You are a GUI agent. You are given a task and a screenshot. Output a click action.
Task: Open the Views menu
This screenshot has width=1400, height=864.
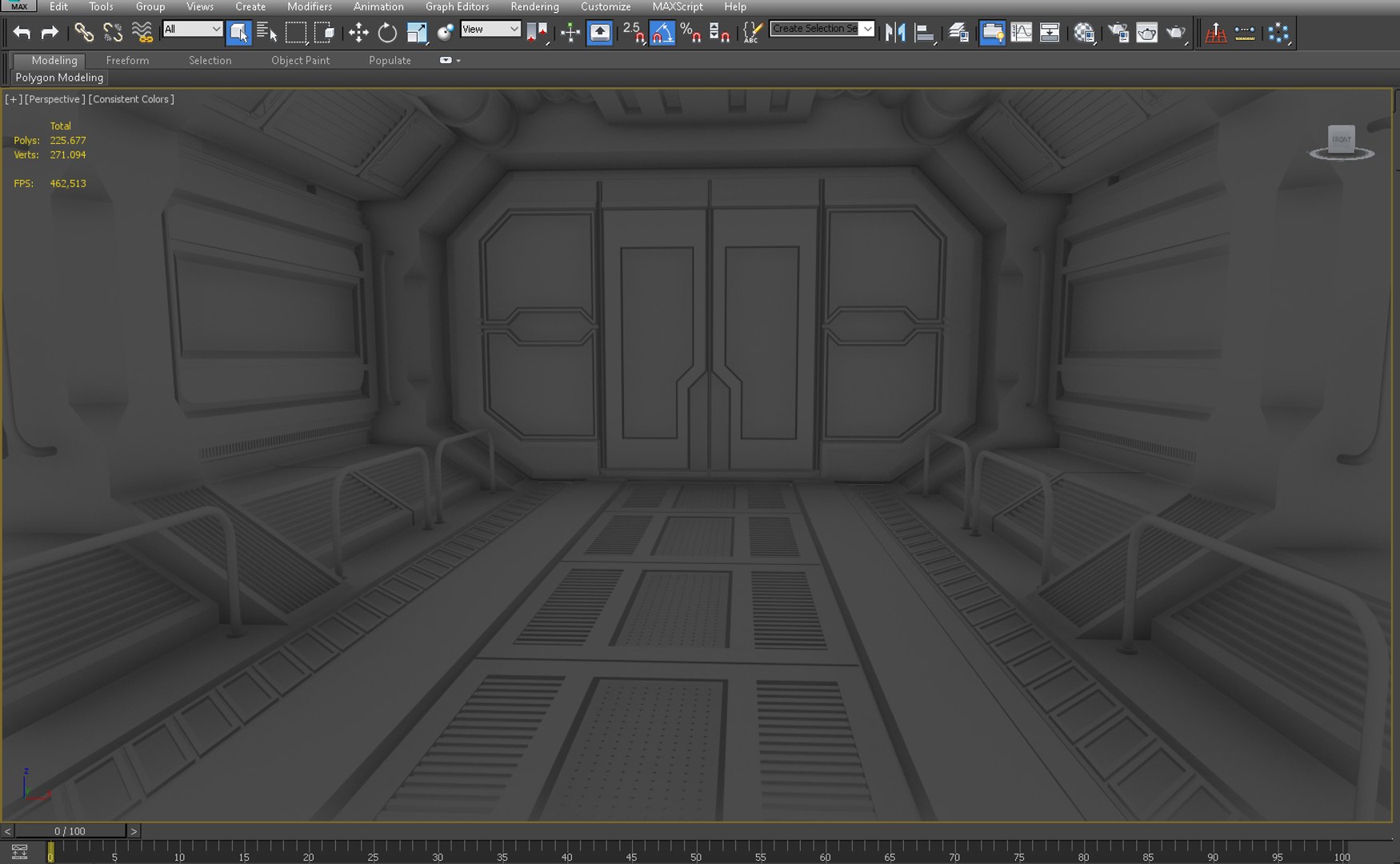[x=200, y=6]
